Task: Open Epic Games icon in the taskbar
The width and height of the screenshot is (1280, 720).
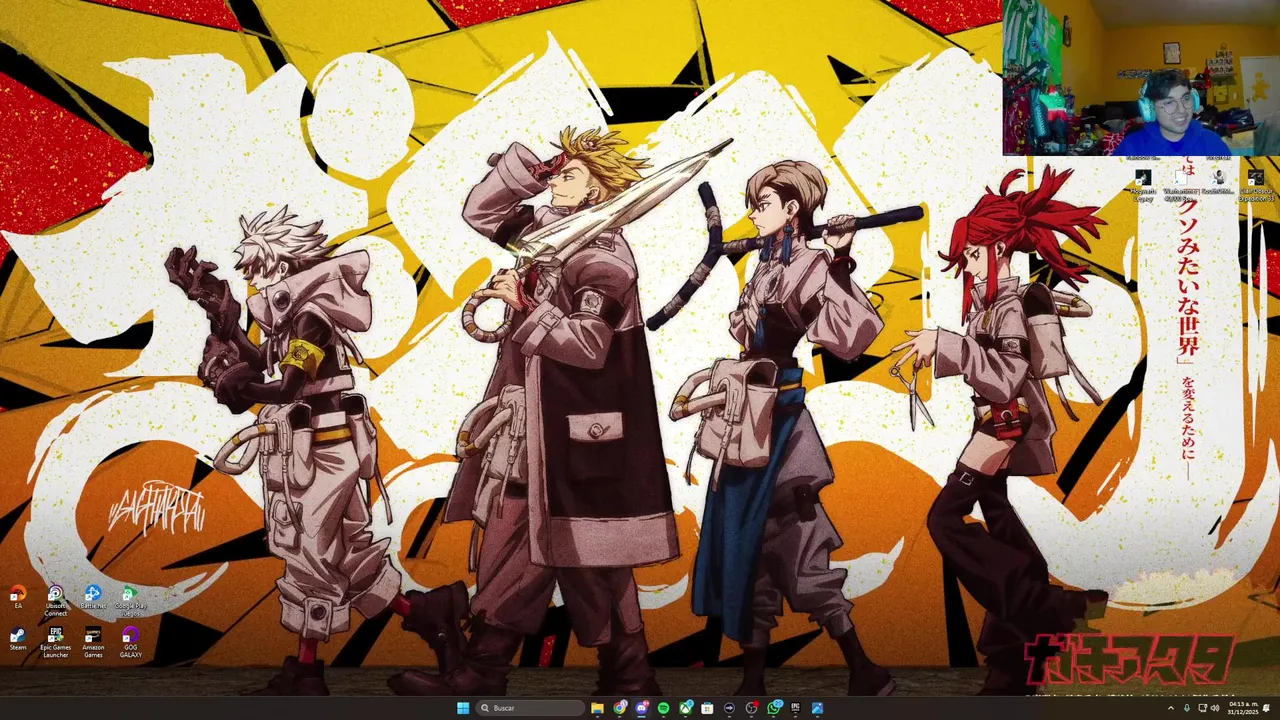Action: (x=796, y=708)
